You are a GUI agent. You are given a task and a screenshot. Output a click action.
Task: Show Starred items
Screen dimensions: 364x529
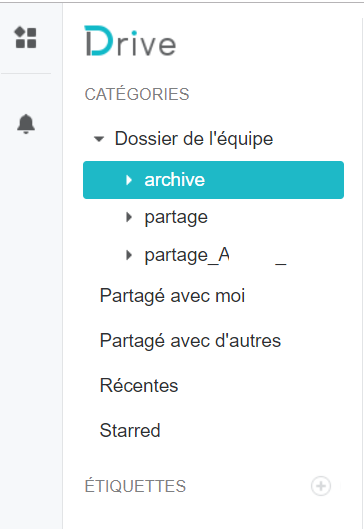click(x=130, y=430)
